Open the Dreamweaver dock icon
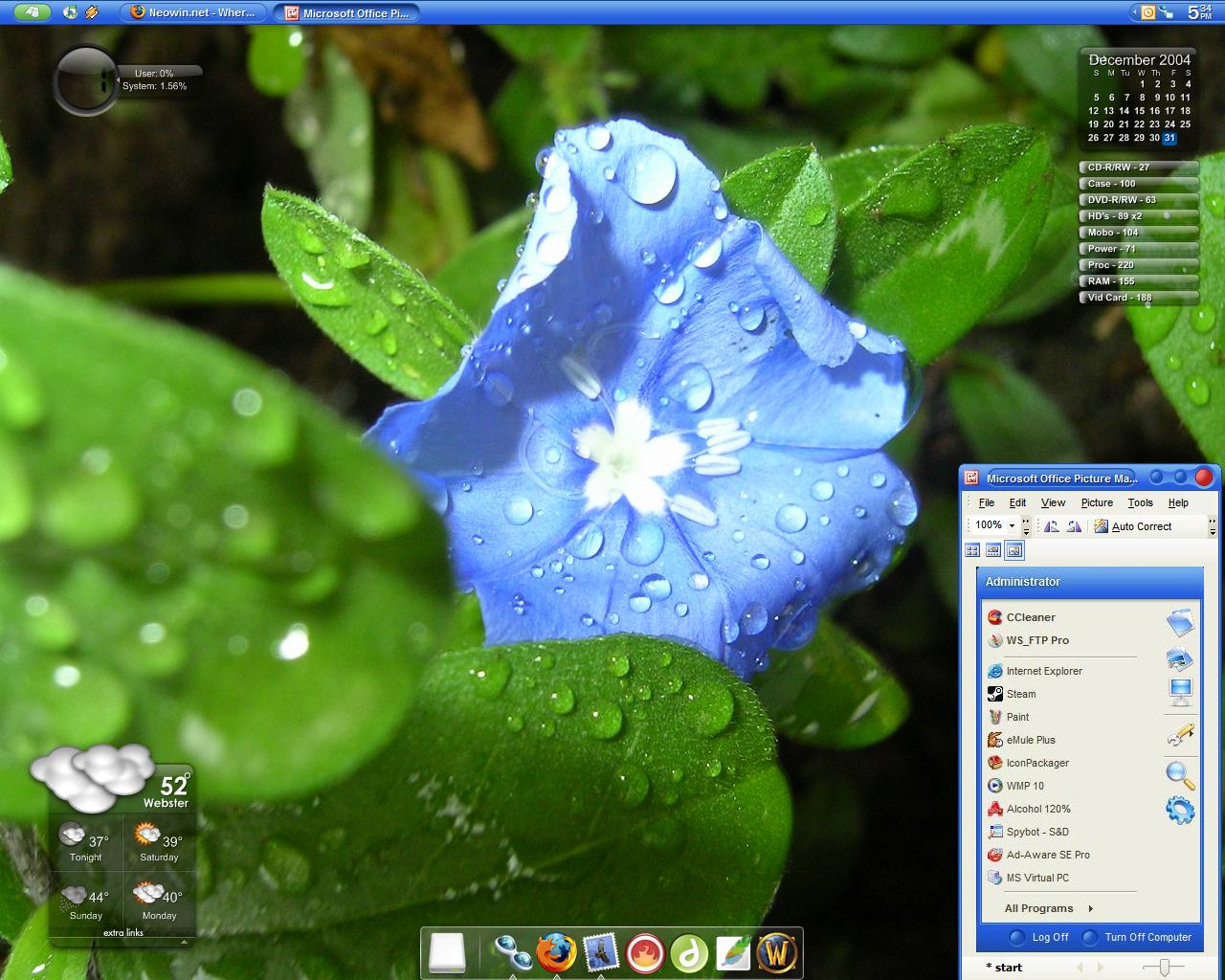This screenshot has width=1225, height=980. pyautogui.click(x=688, y=953)
